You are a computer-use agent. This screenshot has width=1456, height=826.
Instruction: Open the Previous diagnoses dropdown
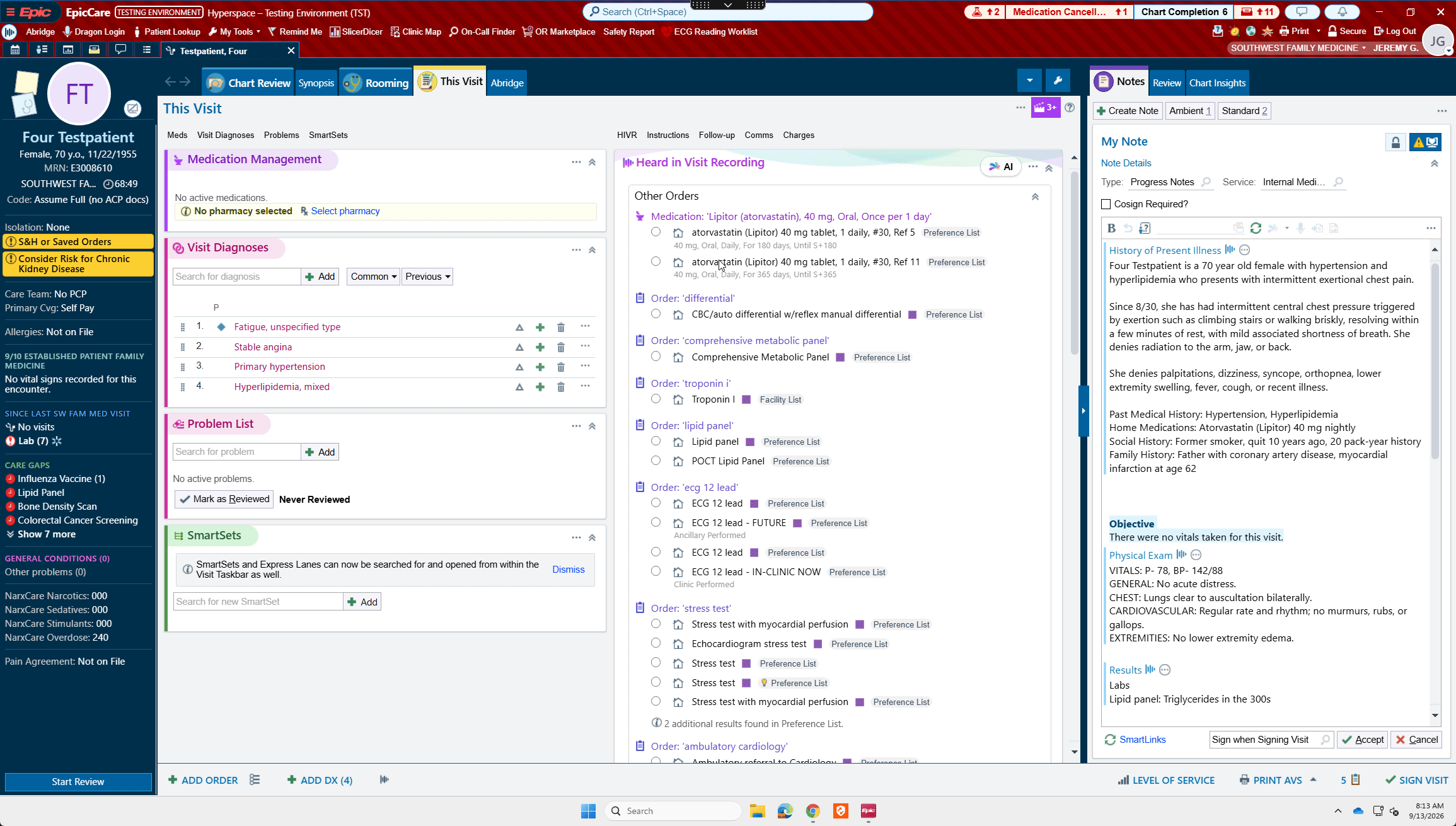pyautogui.click(x=427, y=277)
